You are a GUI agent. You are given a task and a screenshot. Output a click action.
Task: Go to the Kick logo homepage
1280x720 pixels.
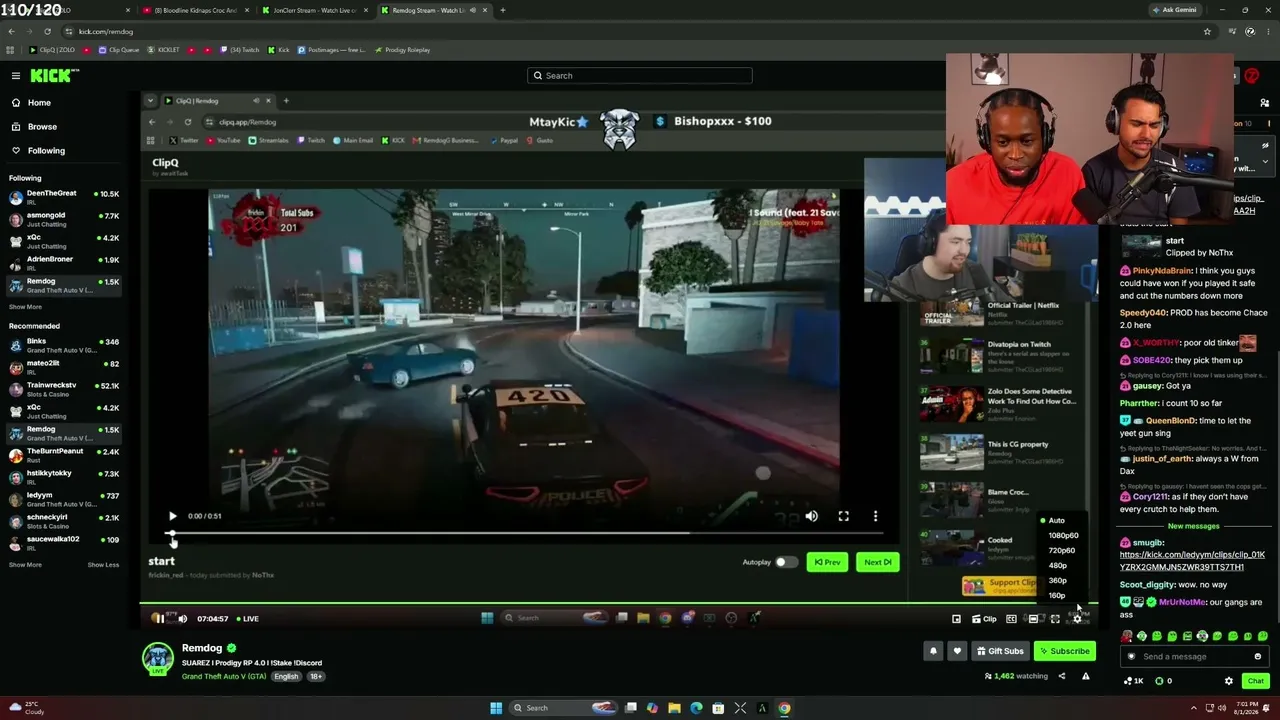pos(54,76)
